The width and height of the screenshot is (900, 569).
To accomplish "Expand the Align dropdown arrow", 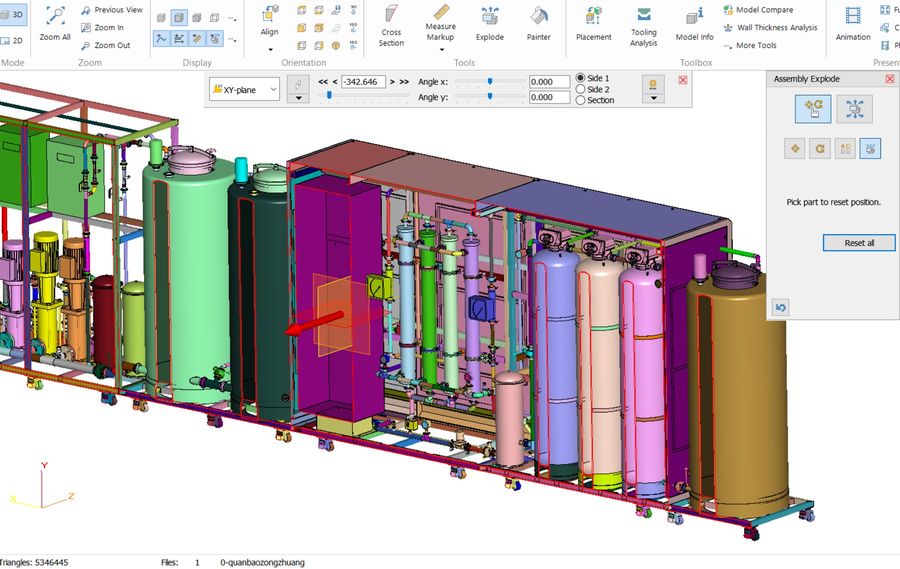I will [270, 50].
